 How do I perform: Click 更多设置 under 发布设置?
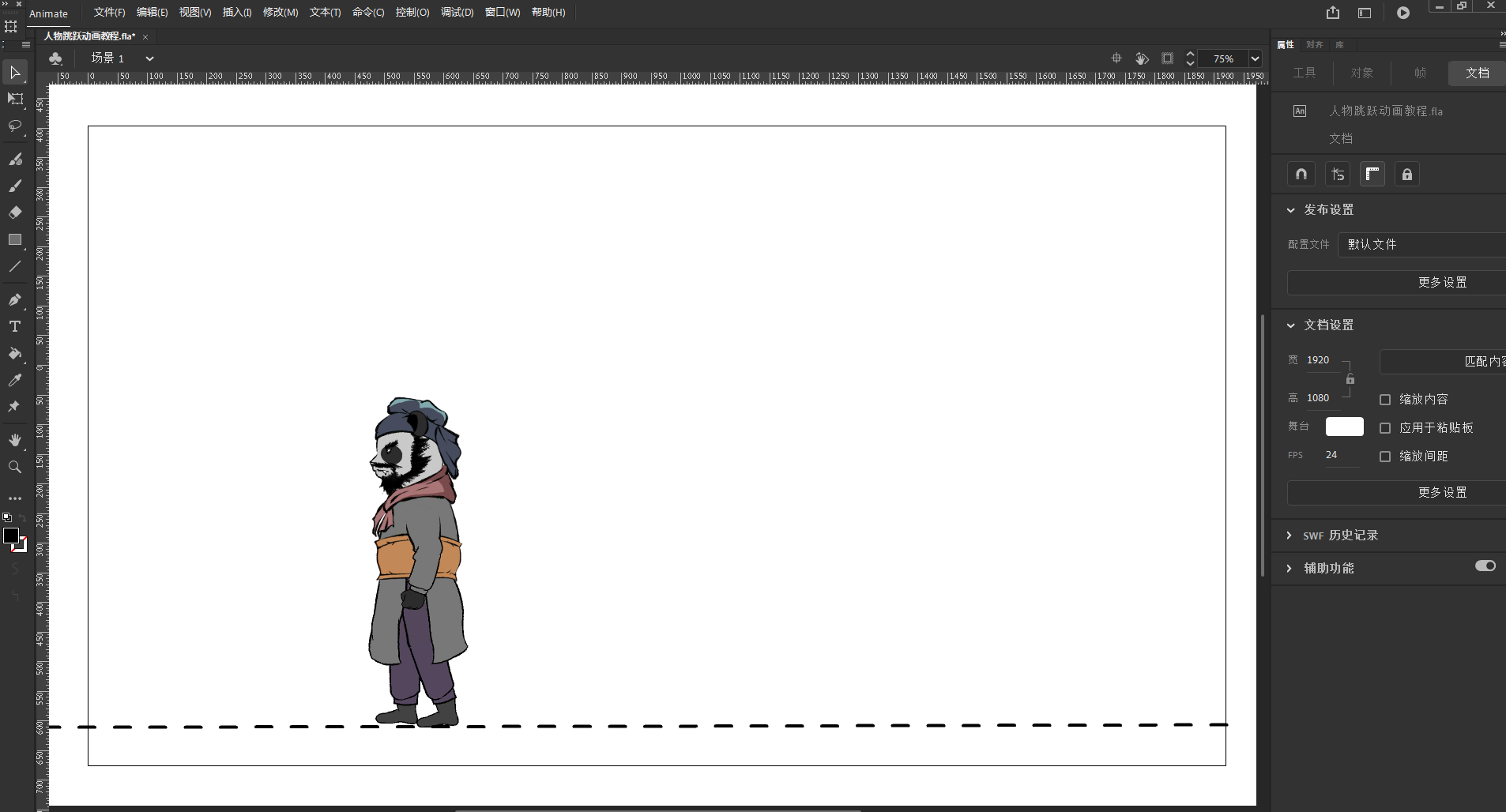pyautogui.click(x=1396, y=282)
